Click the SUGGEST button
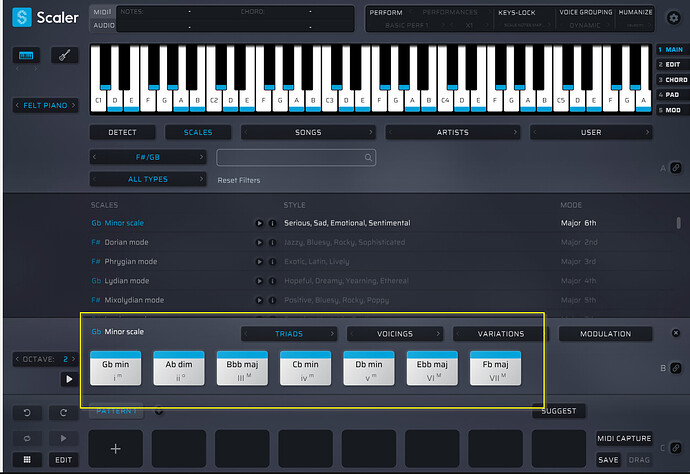The width and height of the screenshot is (690, 474). coord(559,411)
